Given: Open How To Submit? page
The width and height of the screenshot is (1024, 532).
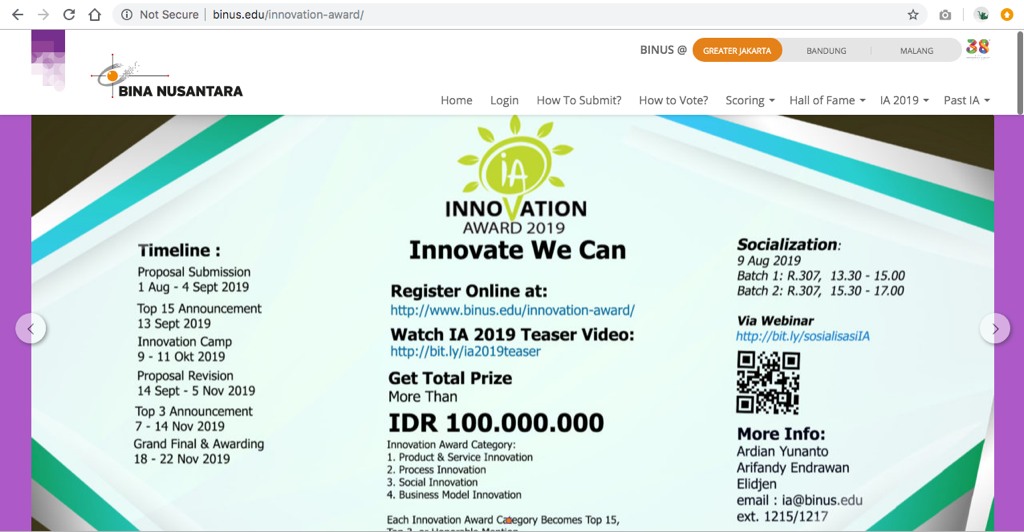Looking at the screenshot, I should [x=579, y=100].
